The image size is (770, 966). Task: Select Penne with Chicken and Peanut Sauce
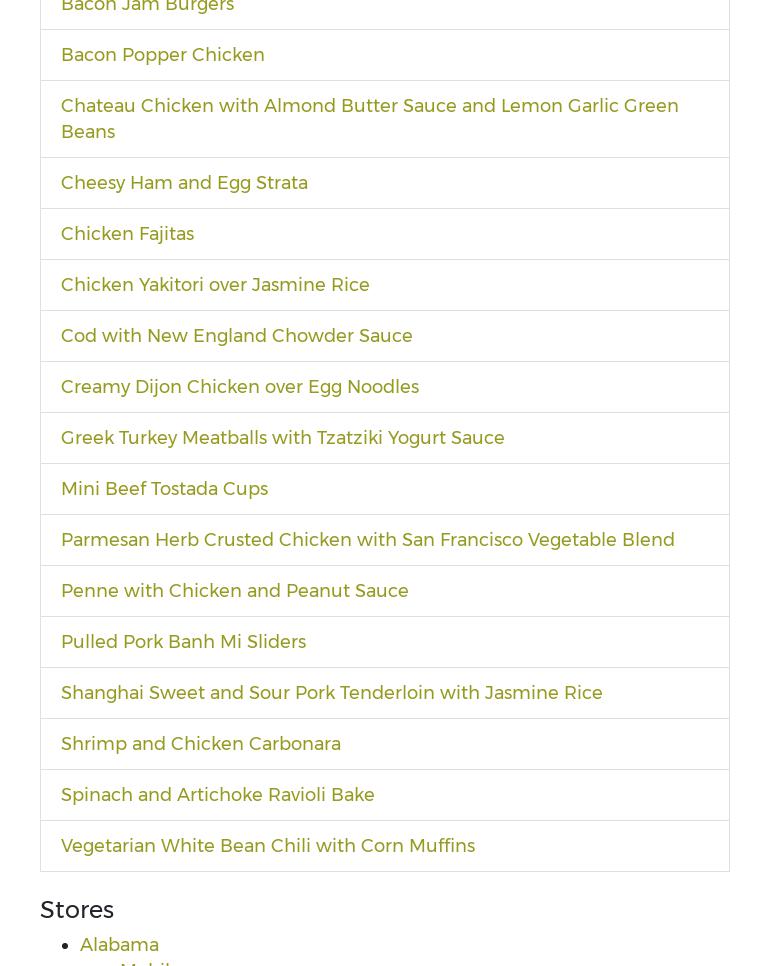[234, 590]
